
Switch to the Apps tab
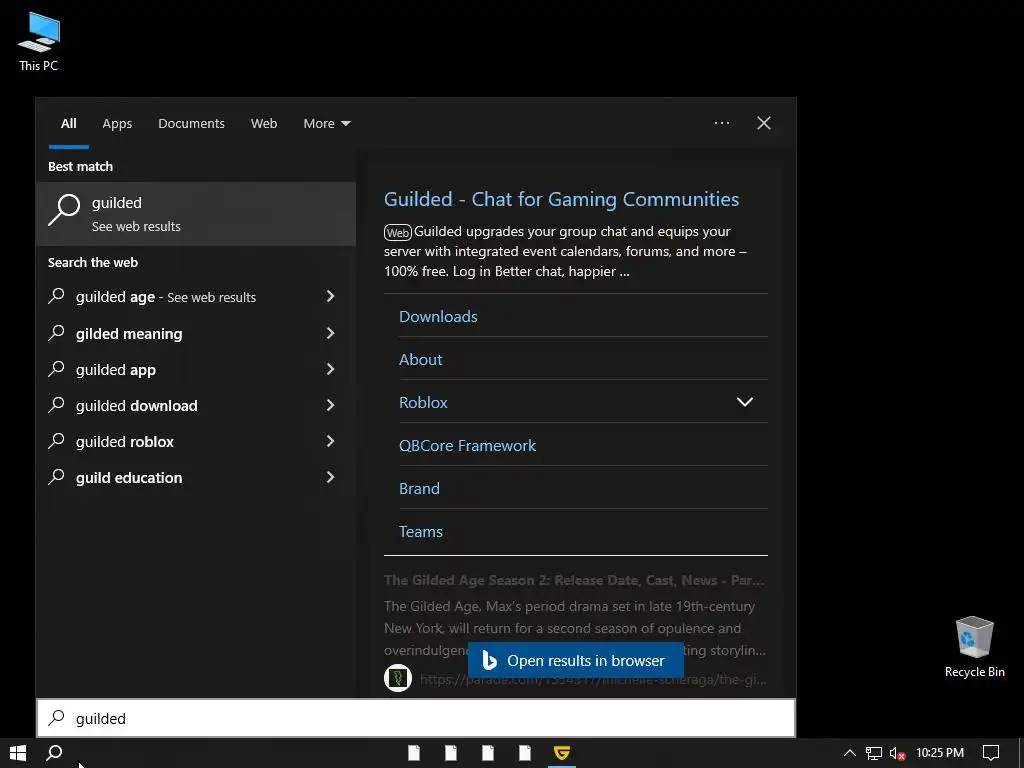117,123
